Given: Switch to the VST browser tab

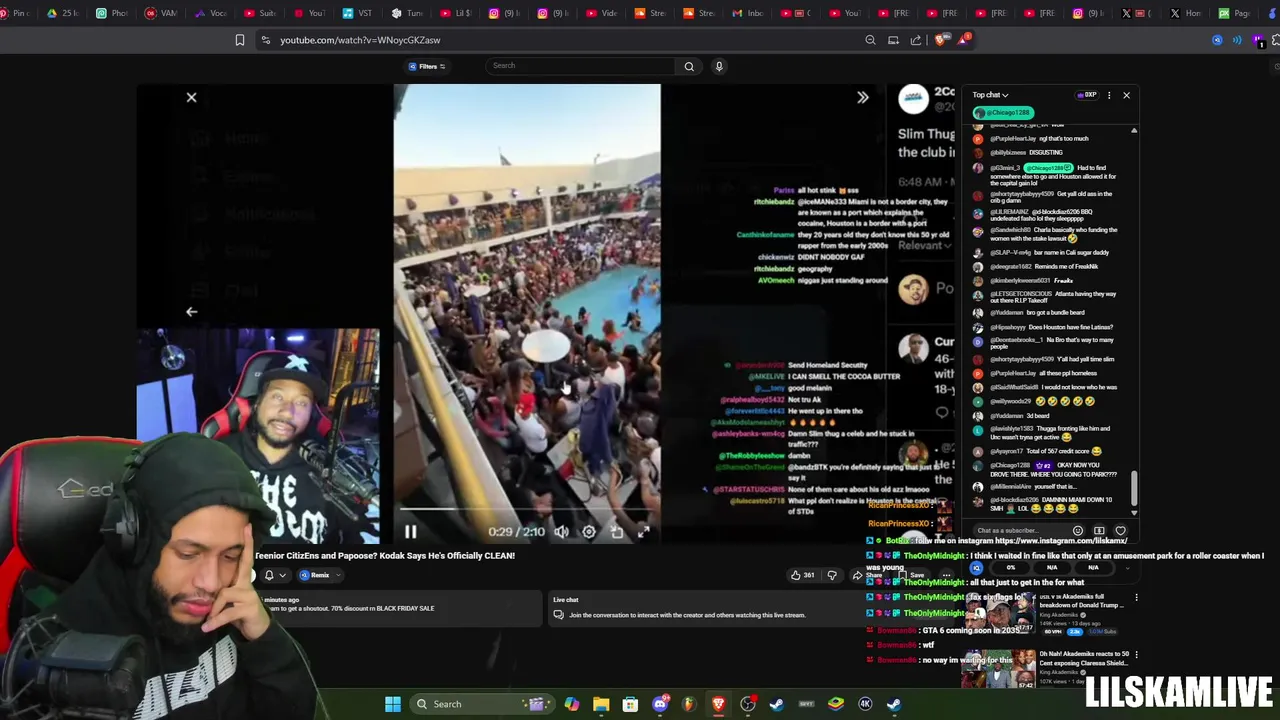Looking at the screenshot, I should click(358, 13).
